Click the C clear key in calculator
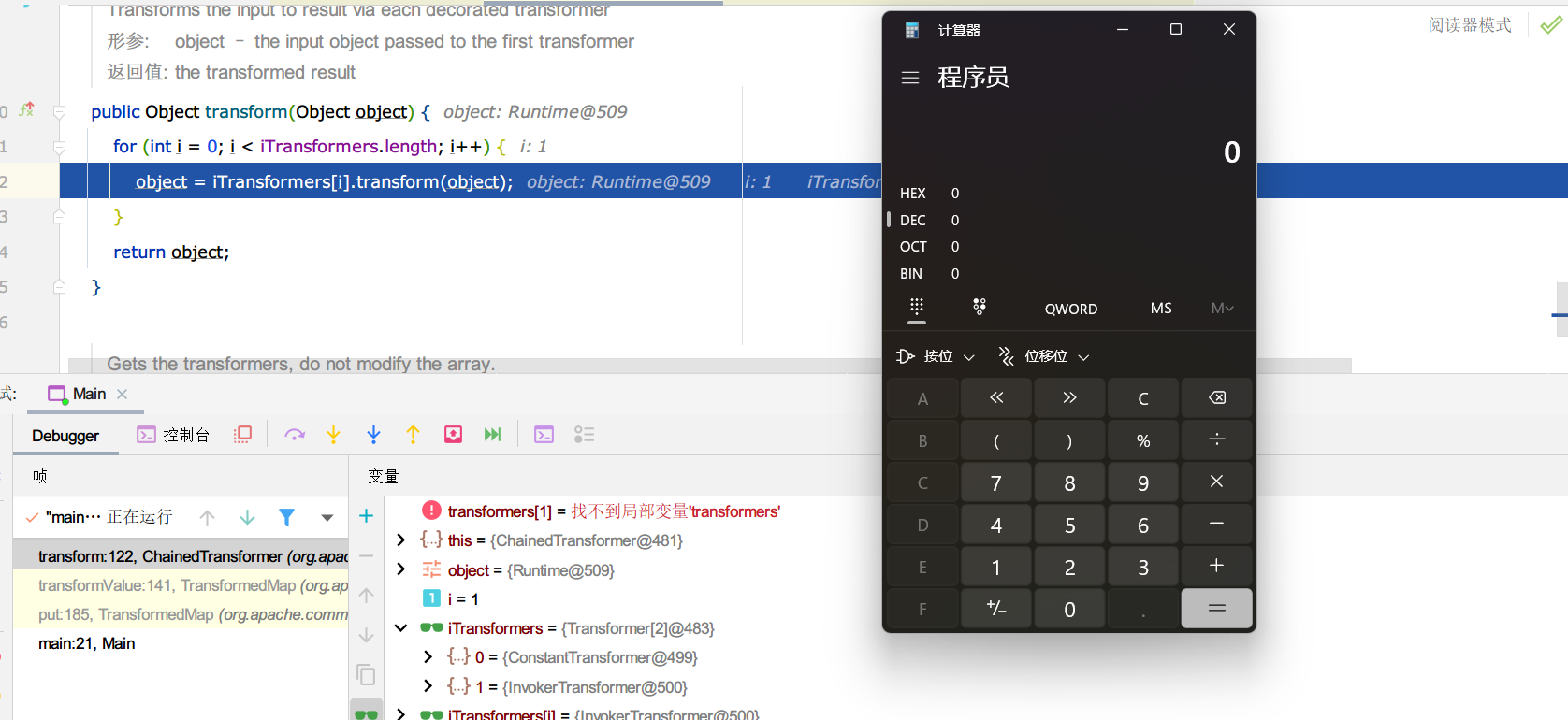 point(1143,397)
